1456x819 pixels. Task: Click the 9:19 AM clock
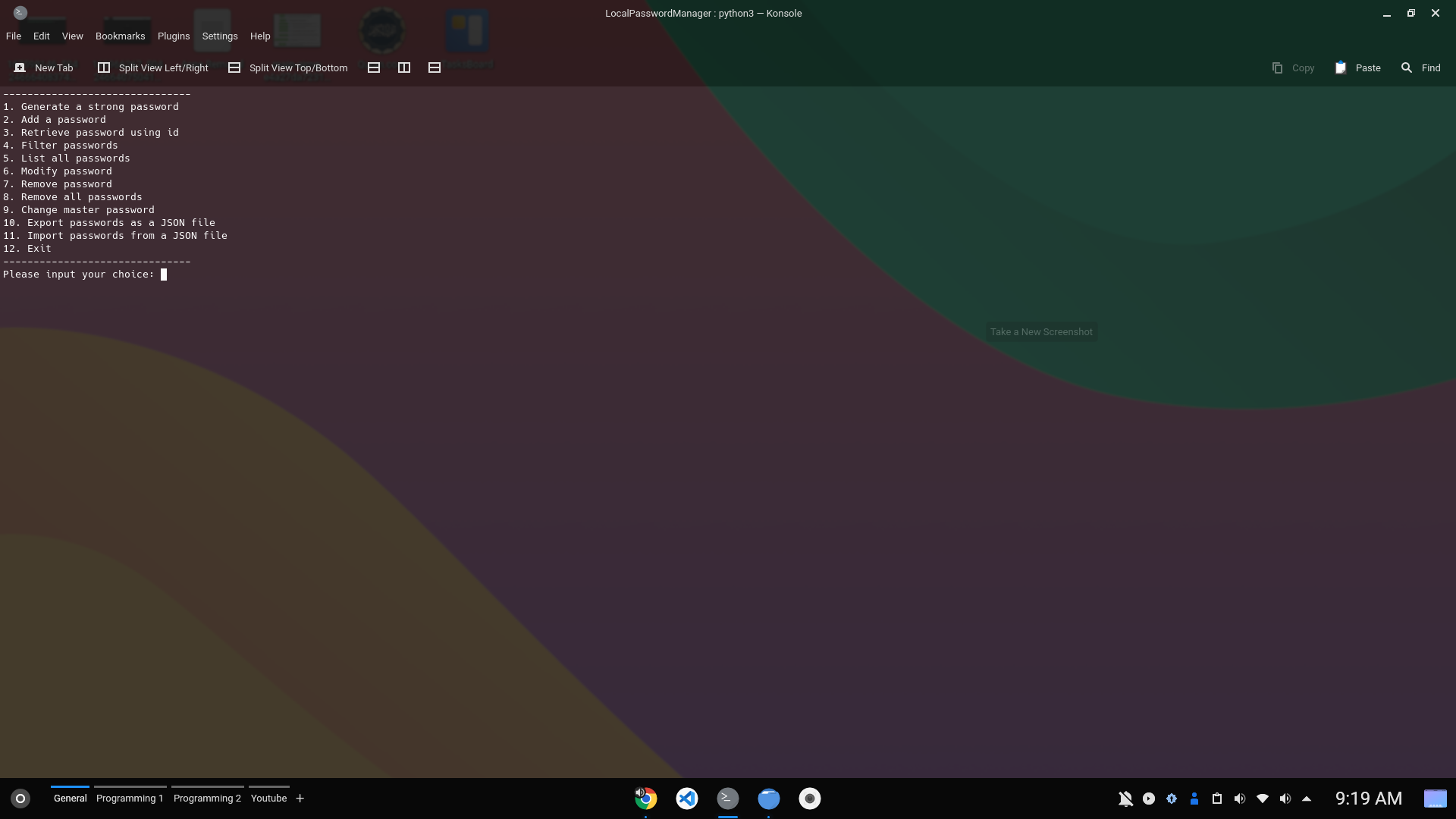pos(1368,799)
